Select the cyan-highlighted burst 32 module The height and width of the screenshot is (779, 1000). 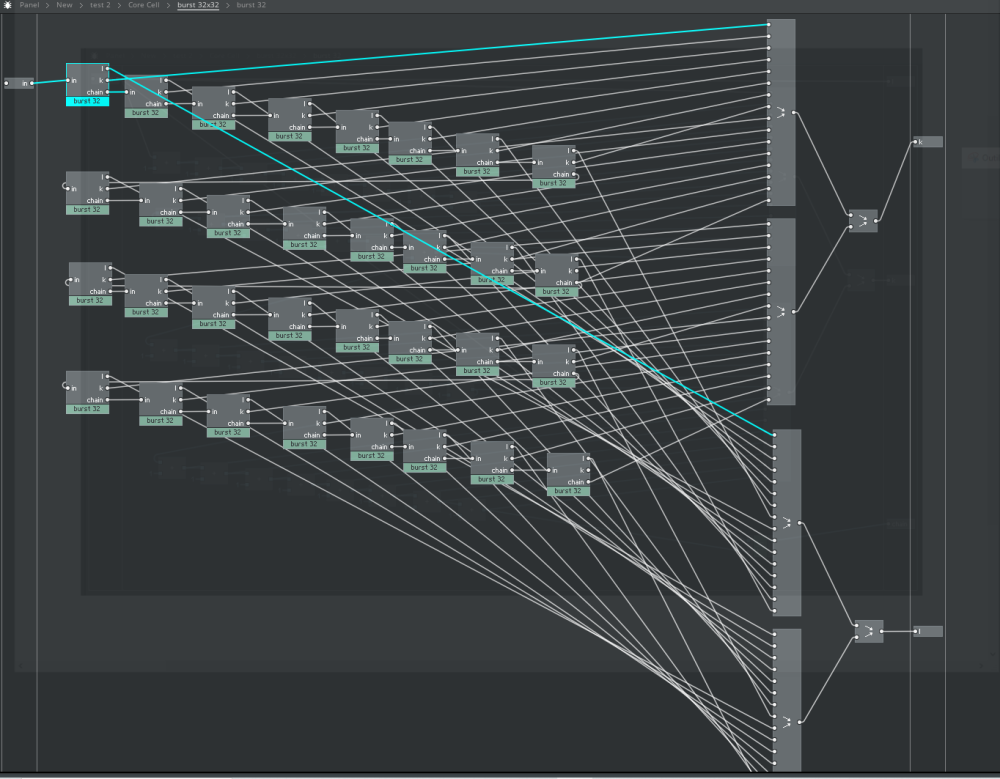87,84
